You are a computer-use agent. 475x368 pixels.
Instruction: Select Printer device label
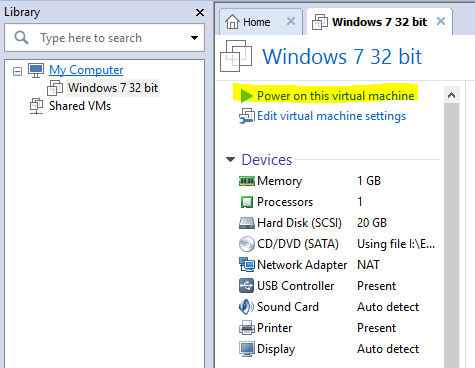[275, 328]
